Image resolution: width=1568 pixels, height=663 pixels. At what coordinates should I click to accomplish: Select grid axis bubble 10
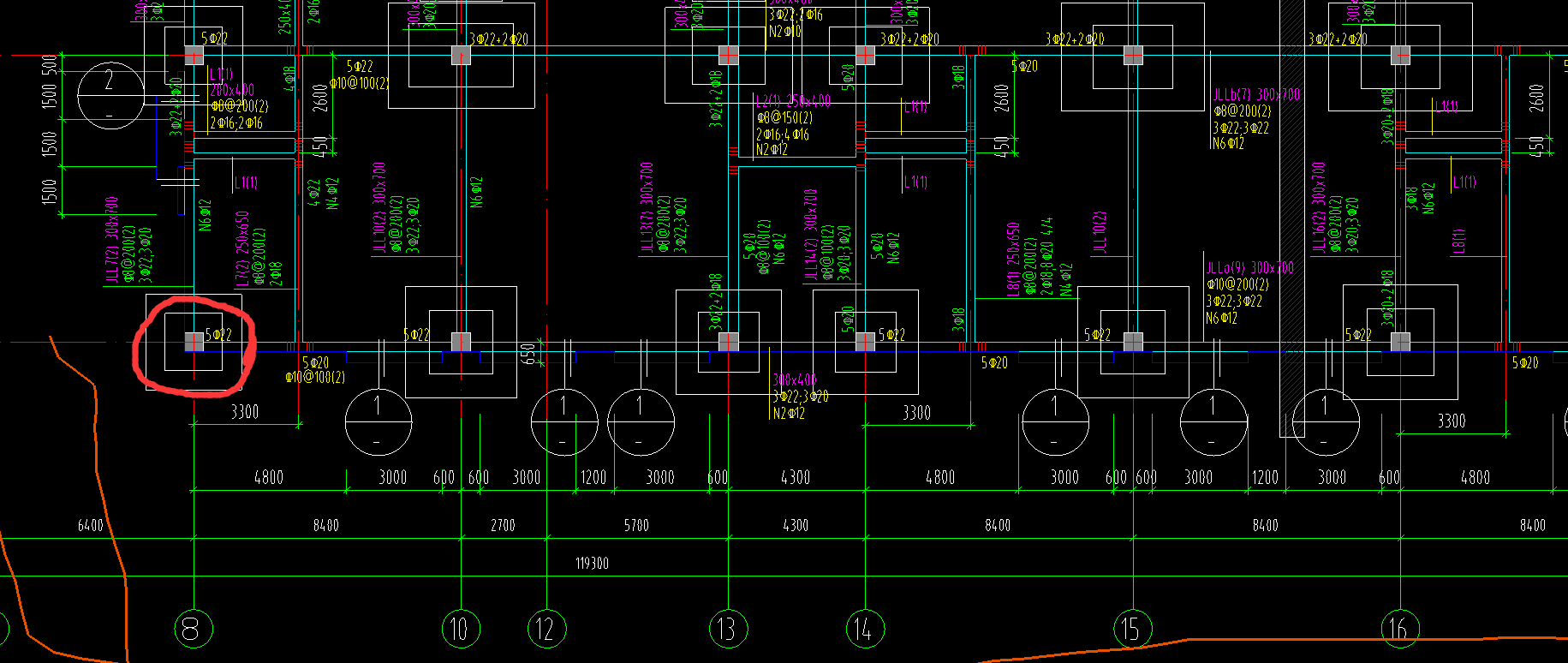[461, 629]
